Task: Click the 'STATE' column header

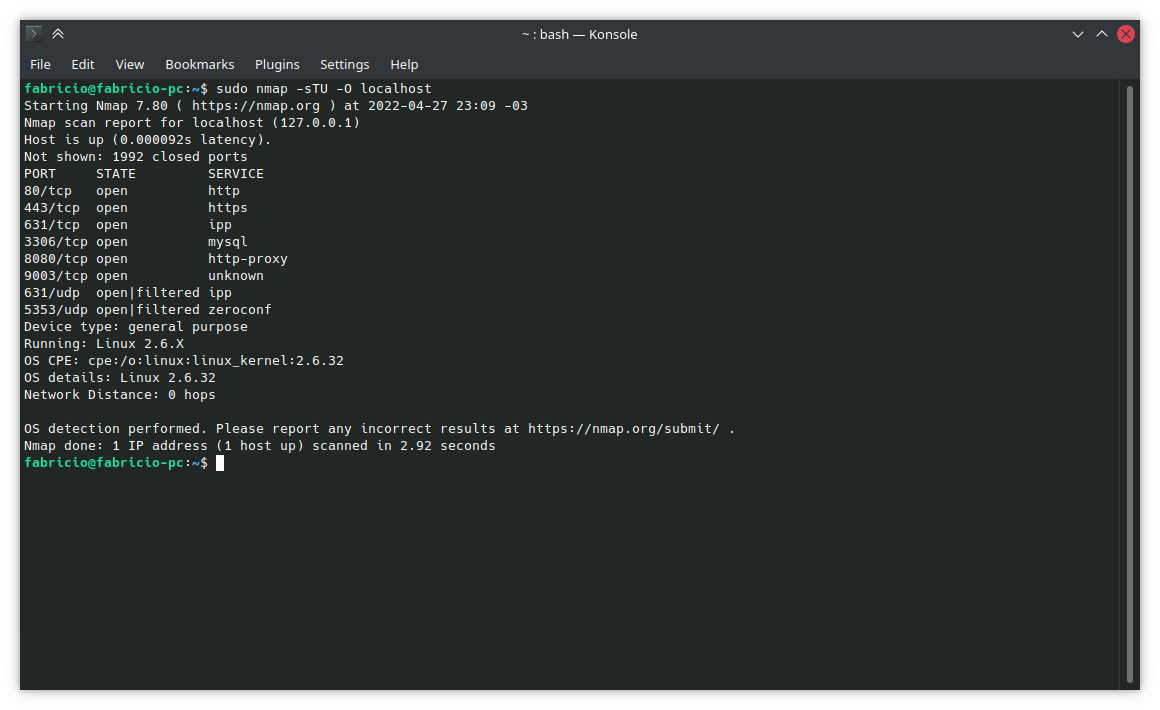Action: 116,174
